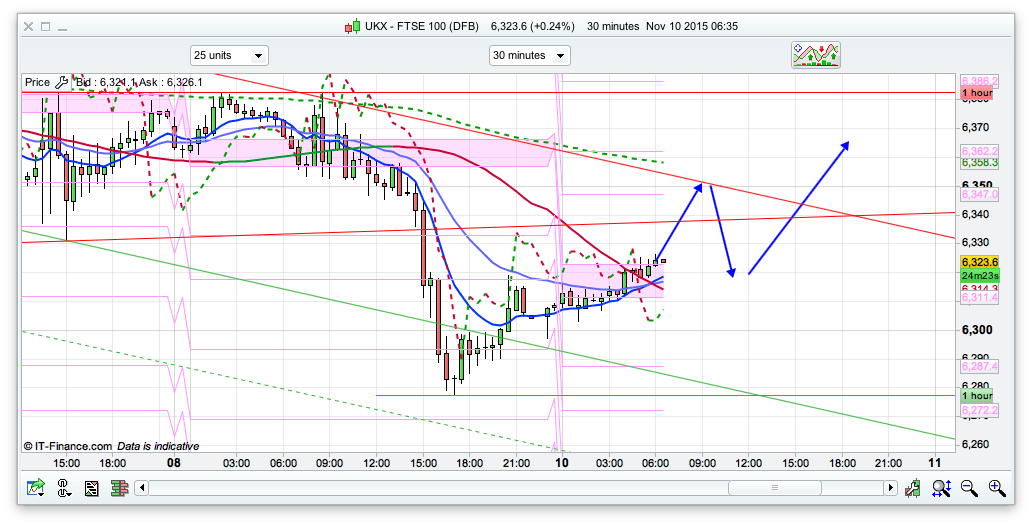Screen dimensions: 1032x526
Task: Click the lower 1 hour price label
Action: pyautogui.click(x=976, y=395)
